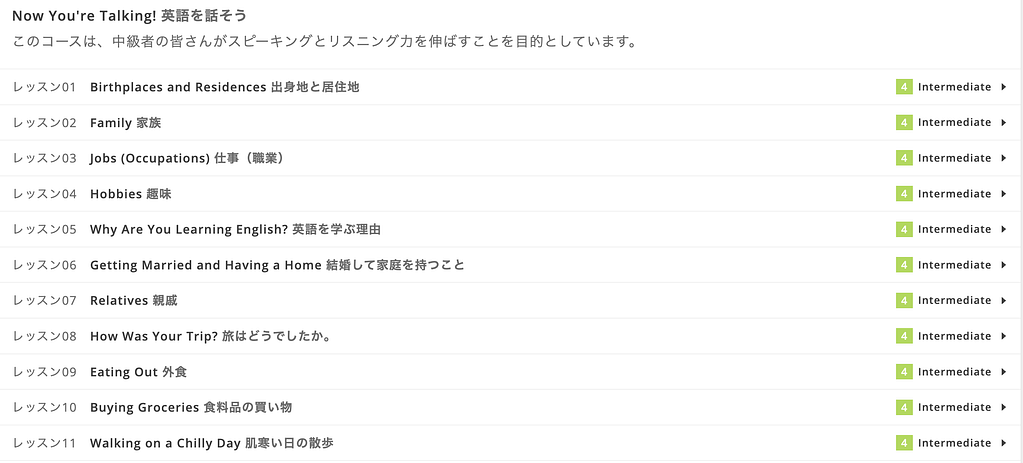Image resolution: width=1023 pixels, height=463 pixels.
Task: Click level badge for Buying Groceries
Action: click(x=904, y=408)
